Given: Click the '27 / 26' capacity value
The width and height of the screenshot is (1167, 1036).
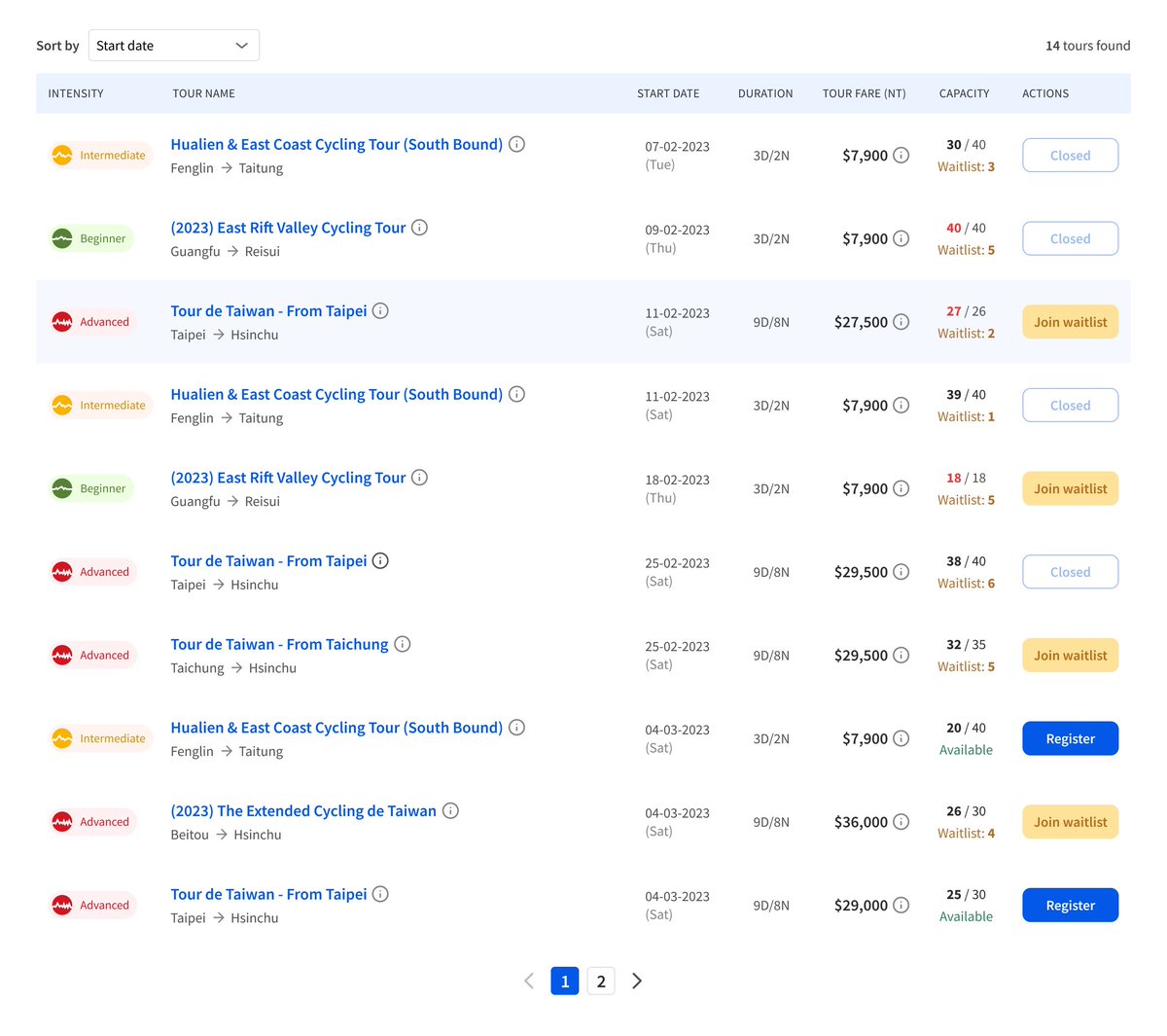Looking at the screenshot, I should 966,311.
